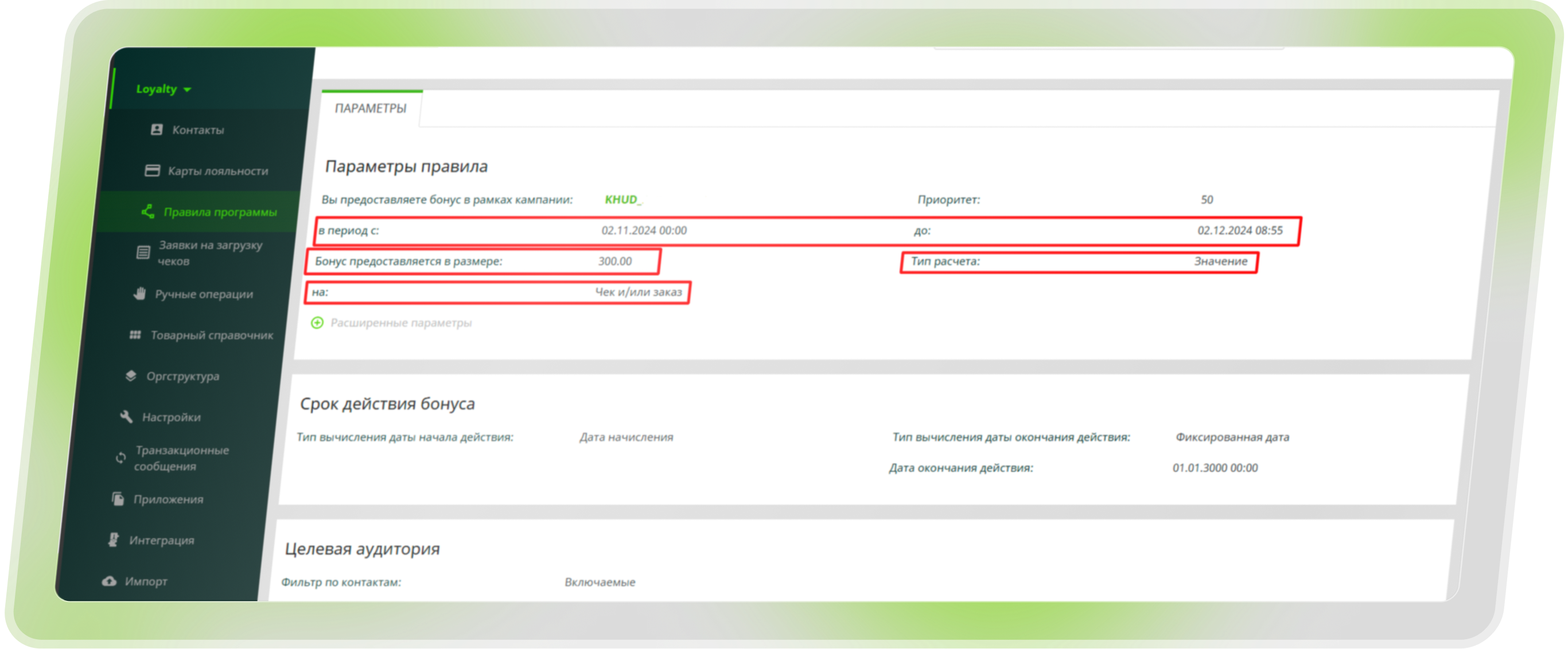Switch to the ПАРАМЕТРЫ tab
This screenshot has height=649, width=1568.
pos(370,108)
